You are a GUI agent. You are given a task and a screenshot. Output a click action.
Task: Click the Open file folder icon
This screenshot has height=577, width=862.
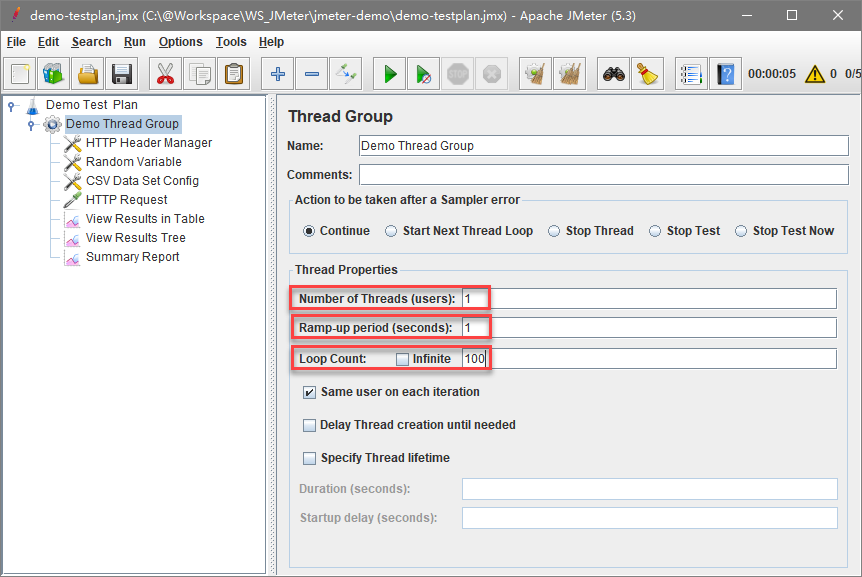87,74
